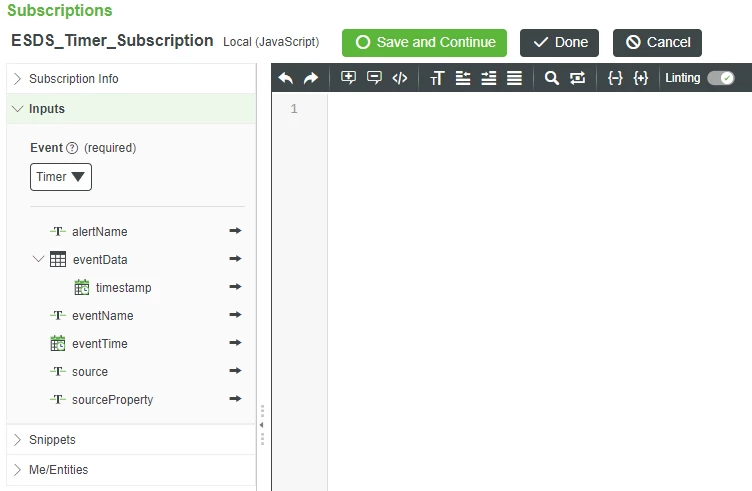Screen dimensions: 752x491
Task: Click the decrease indent toolbar icon
Action: 463,78
